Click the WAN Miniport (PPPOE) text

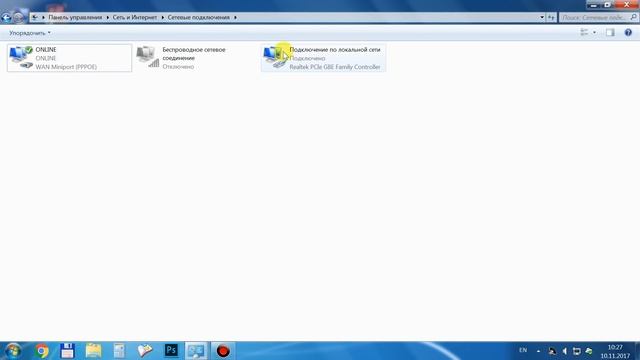(66, 67)
